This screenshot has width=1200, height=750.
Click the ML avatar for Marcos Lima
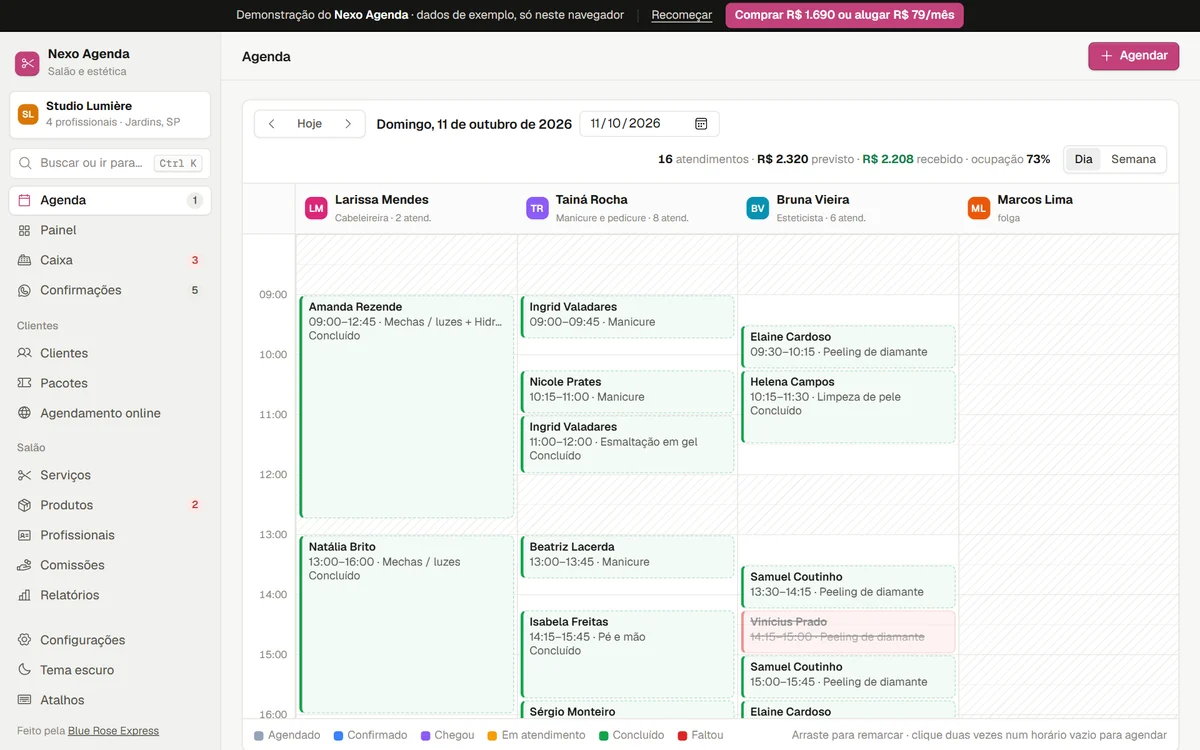coord(979,208)
